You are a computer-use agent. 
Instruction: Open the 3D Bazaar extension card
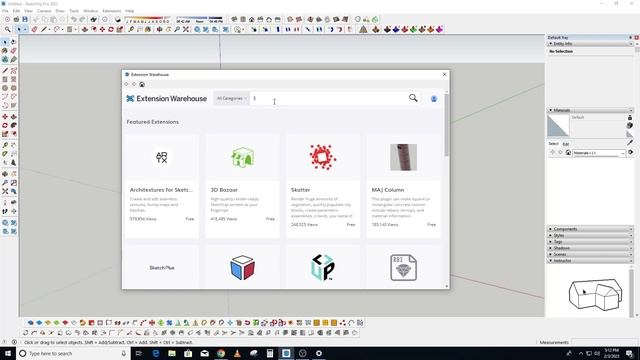click(242, 186)
